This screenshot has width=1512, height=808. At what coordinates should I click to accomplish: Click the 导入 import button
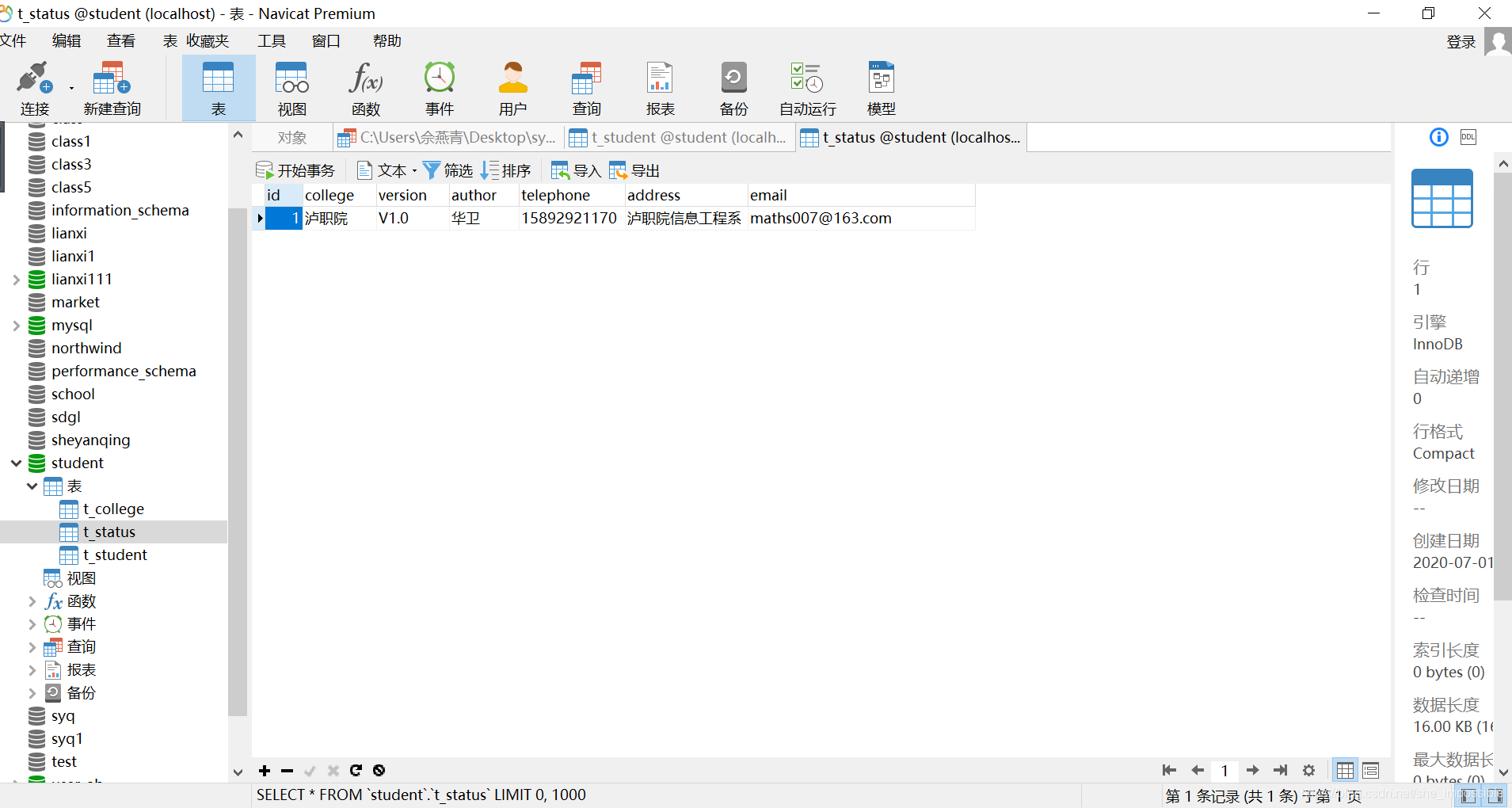(576, 170)
